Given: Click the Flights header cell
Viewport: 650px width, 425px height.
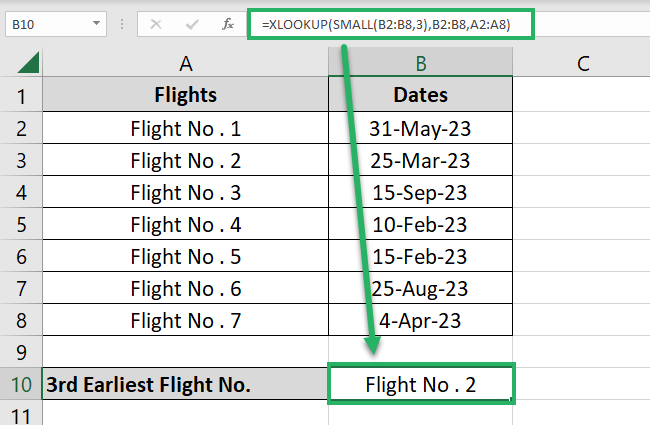Looking at the screenshot, I should [x=186, y=96].
